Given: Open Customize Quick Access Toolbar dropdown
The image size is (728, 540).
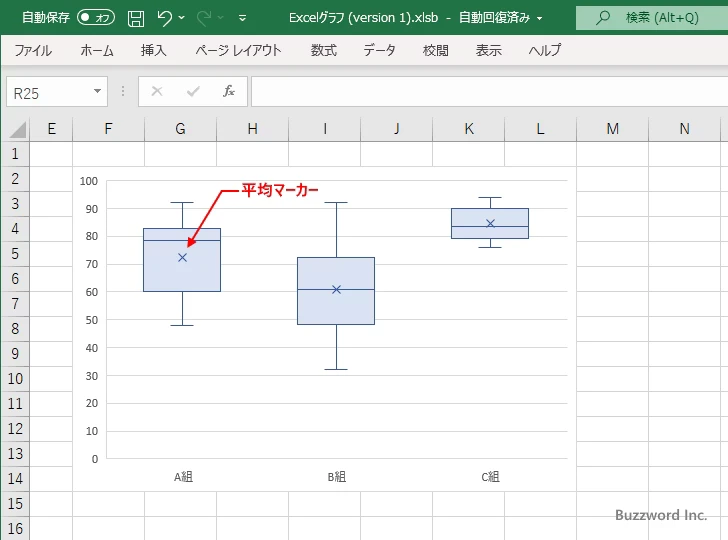Looking at the screenshot, I should tap(246, 18).
